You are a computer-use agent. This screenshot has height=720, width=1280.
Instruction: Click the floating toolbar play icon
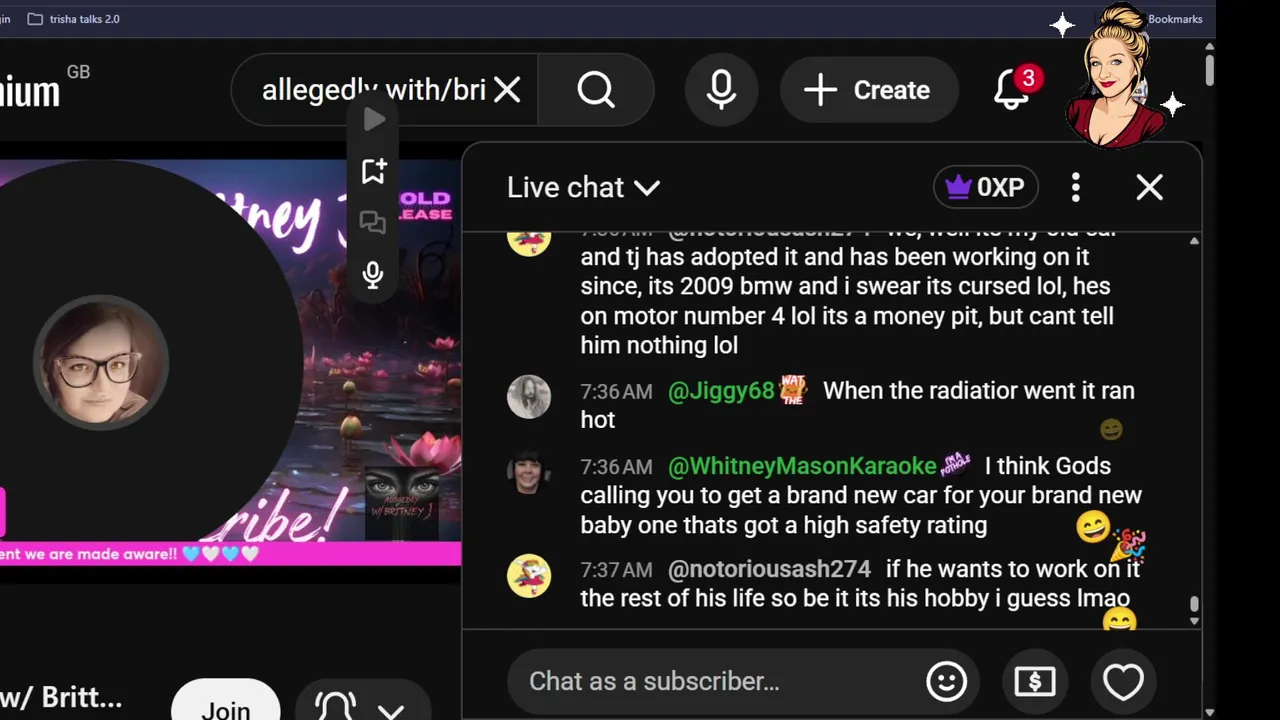click(374, 120)
